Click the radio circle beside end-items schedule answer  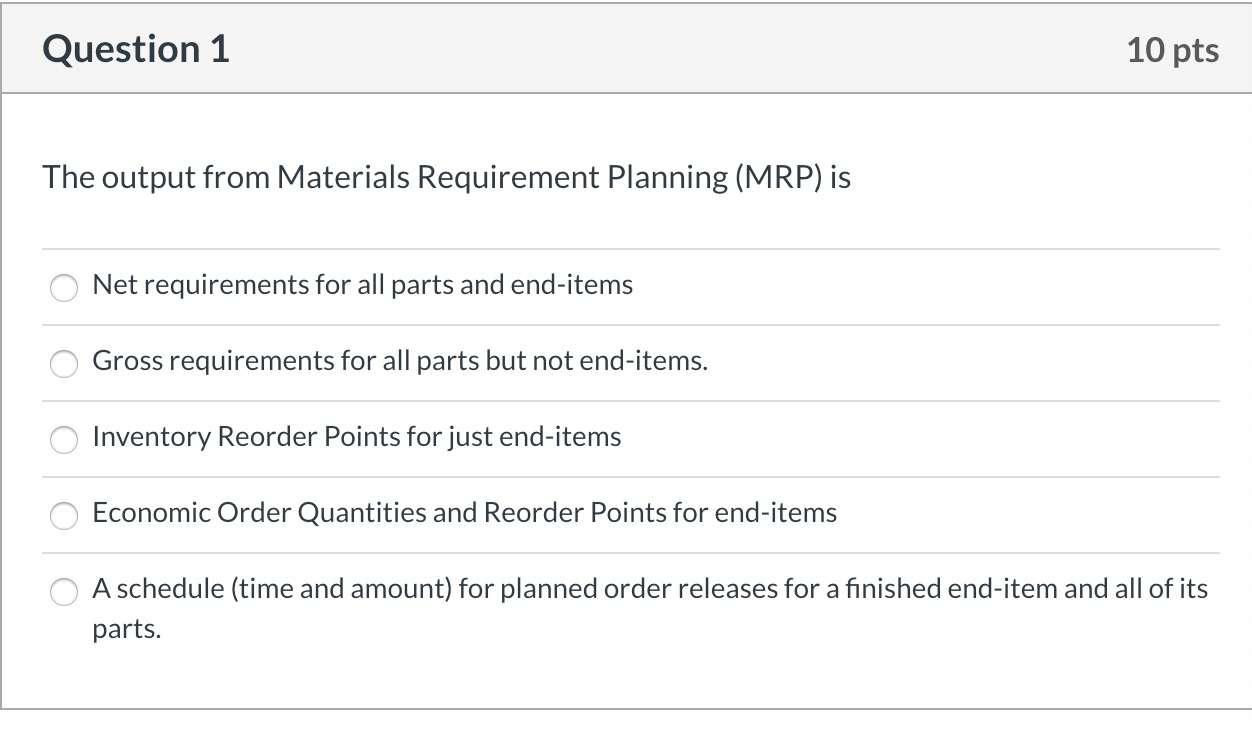64,592
